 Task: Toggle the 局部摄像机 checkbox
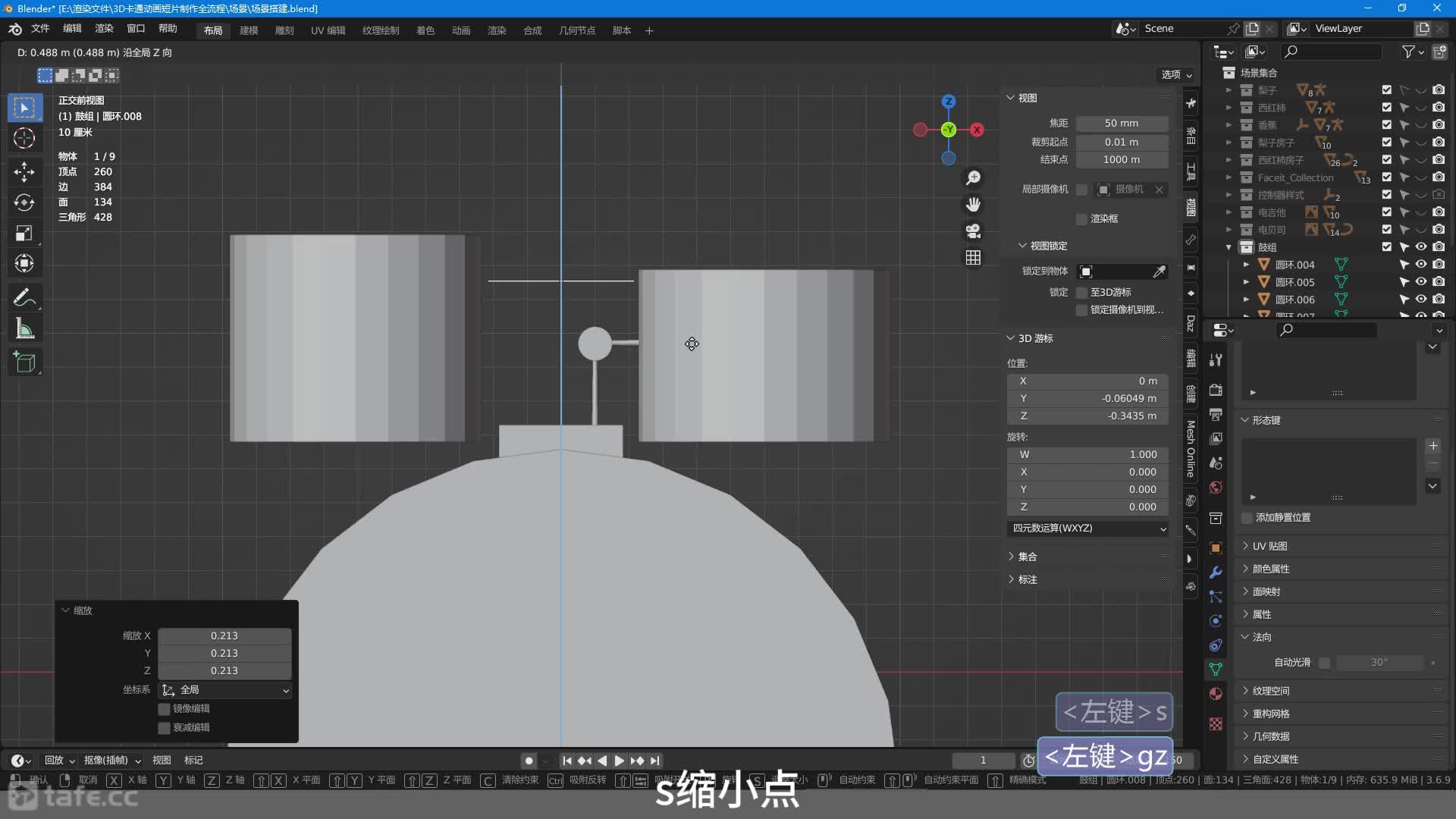pyautogui.click(x=1082, y=190)
